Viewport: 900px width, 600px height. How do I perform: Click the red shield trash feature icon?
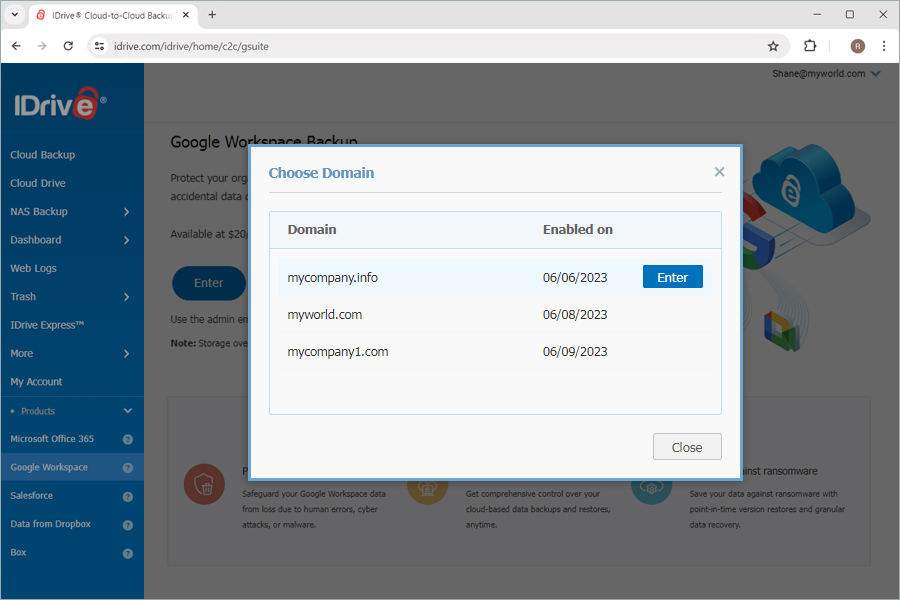click(x=204, y=484)
